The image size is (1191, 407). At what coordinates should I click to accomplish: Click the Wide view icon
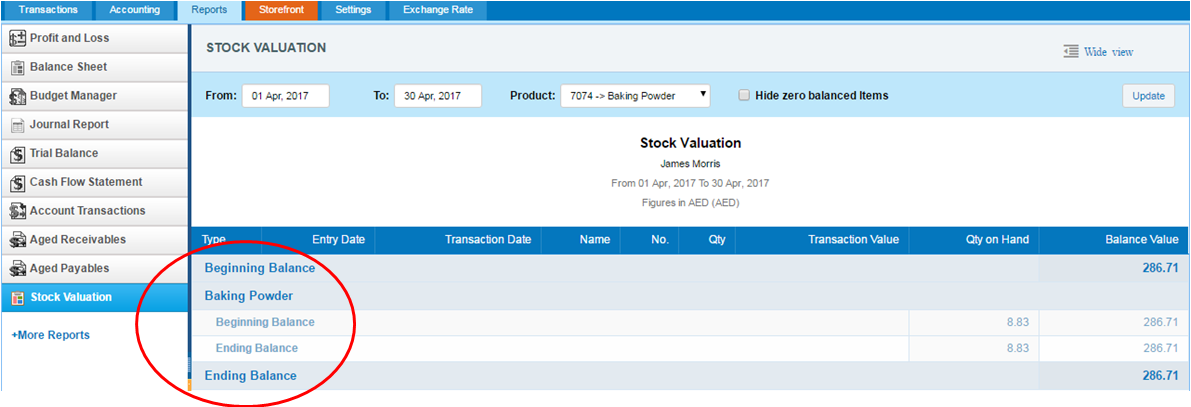pos(1072,52)
